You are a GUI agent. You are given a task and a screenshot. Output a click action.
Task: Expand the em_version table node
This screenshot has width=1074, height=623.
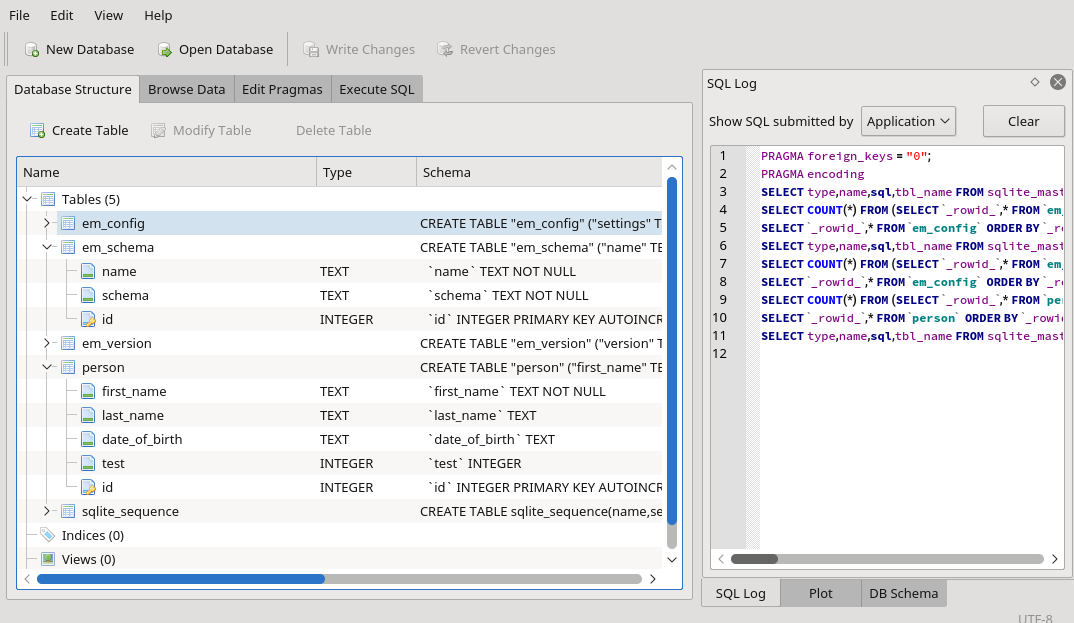click(x=47, y=343)
